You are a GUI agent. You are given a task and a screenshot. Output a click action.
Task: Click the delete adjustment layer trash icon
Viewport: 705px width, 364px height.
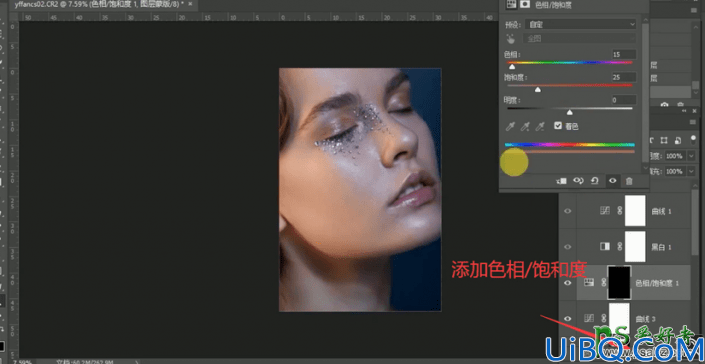point(629,181)
